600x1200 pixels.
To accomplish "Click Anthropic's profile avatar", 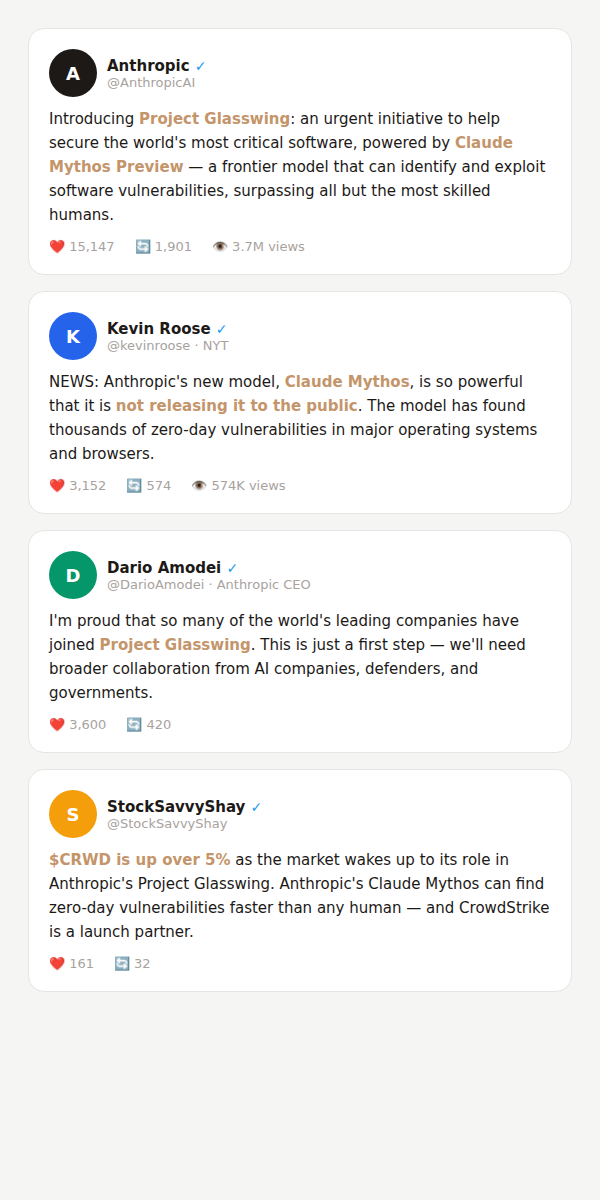I will click(x=73, y=73).
